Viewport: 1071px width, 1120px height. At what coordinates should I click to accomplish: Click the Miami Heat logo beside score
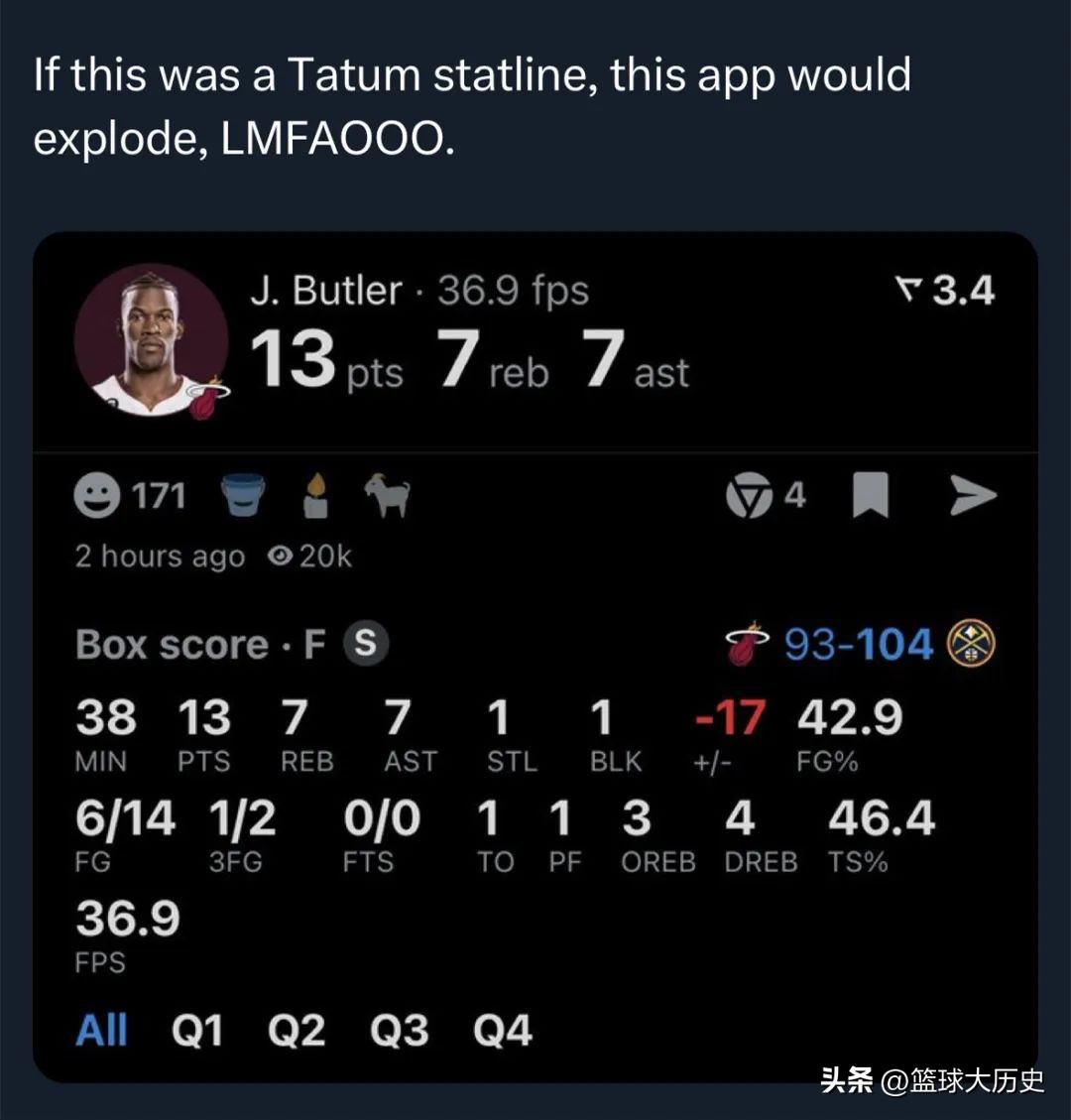pyautogui.click(x=750, y=644)
